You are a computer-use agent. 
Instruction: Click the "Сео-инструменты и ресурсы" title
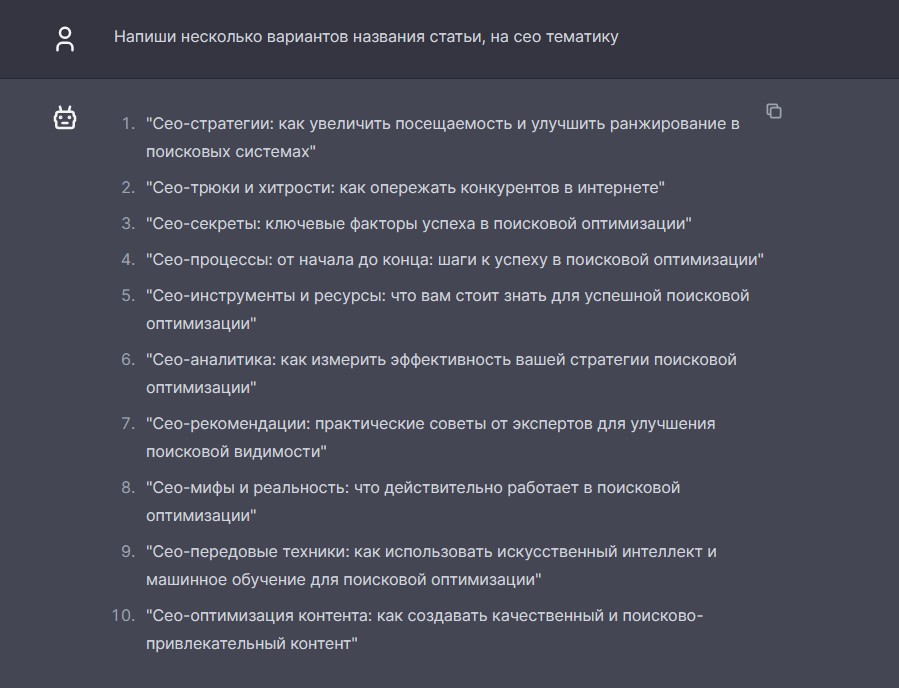pos(447,296)
